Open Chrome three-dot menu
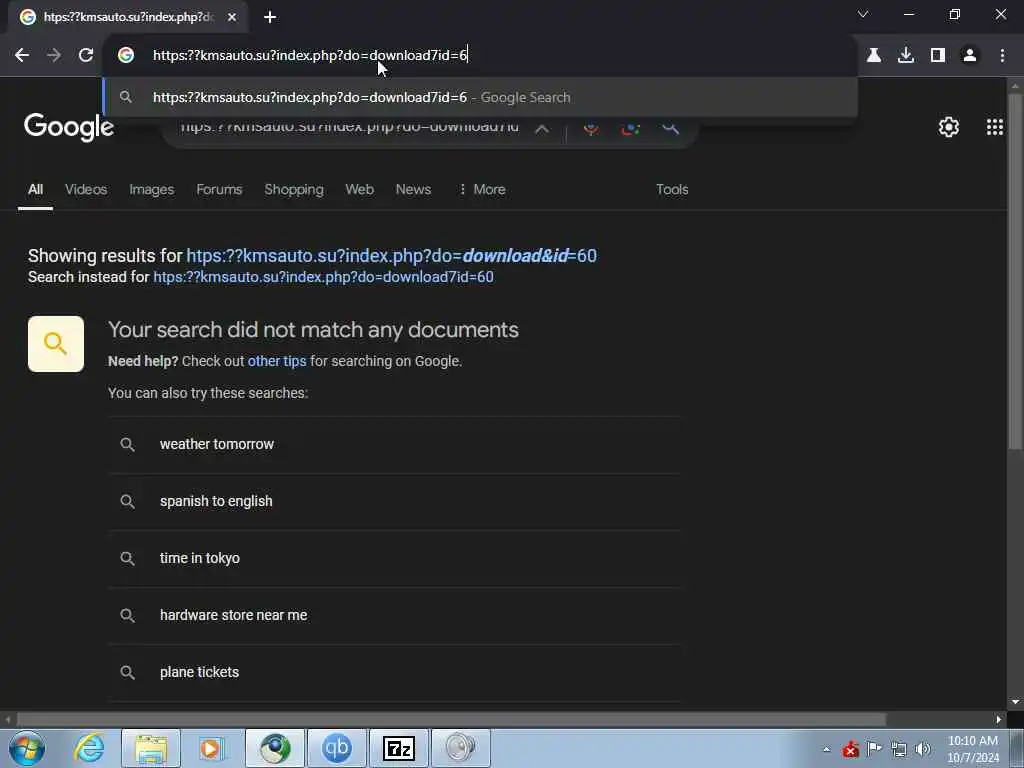1024x768 pixels. pyautogui.click(x=1002, y=56)
